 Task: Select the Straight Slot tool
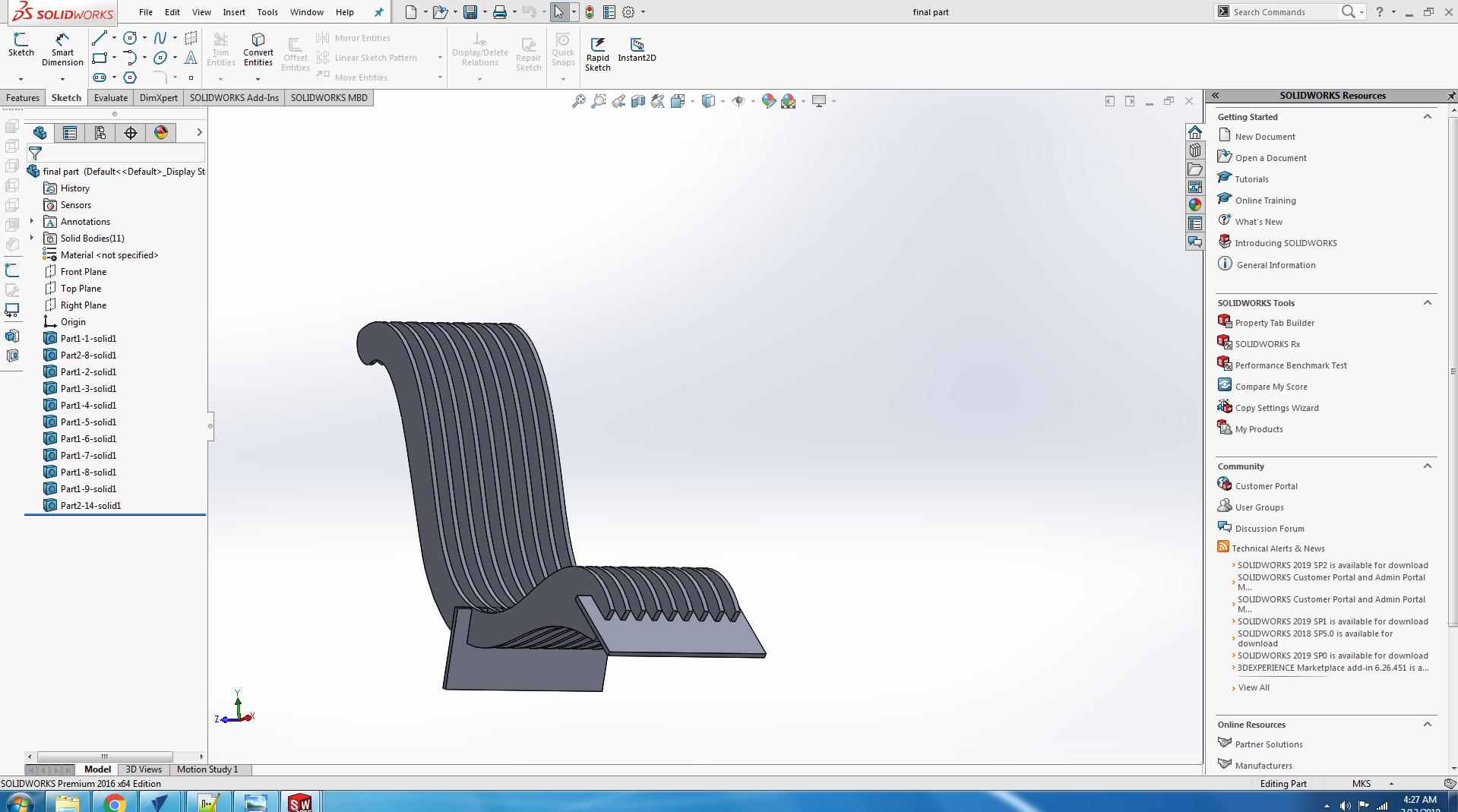(x=100, y=77)
